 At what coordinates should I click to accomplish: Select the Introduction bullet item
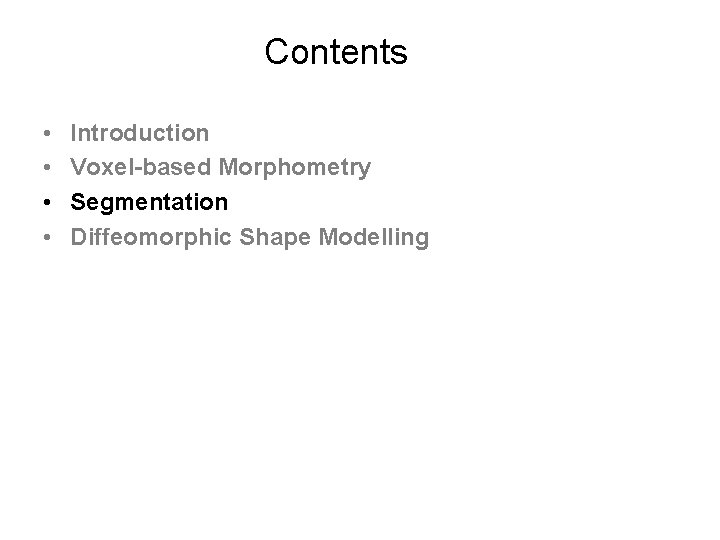pyautogui.click(x=140, y=133)
